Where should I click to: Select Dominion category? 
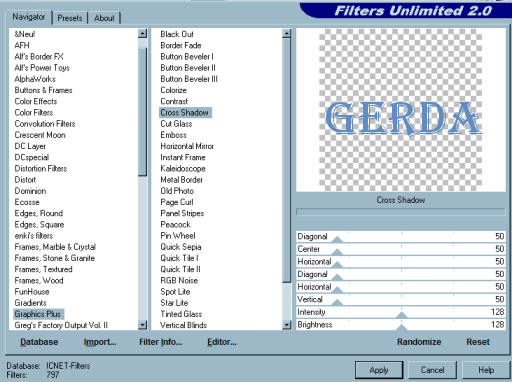point(30,191)
